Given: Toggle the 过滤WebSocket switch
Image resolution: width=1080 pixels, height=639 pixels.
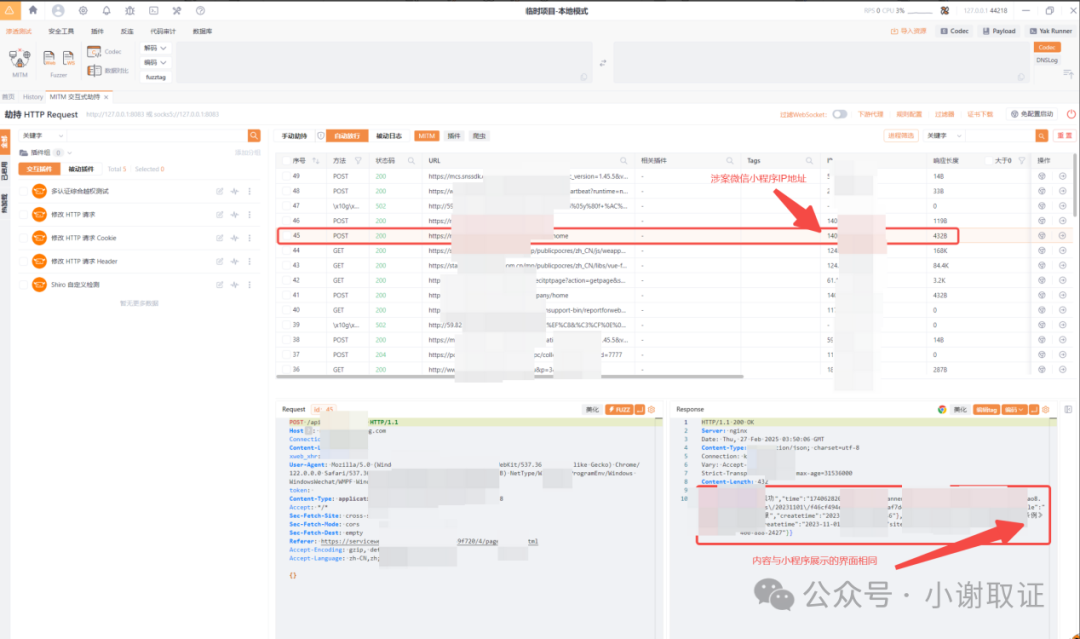Looking at the screenshot, I should tap(839, 114).
